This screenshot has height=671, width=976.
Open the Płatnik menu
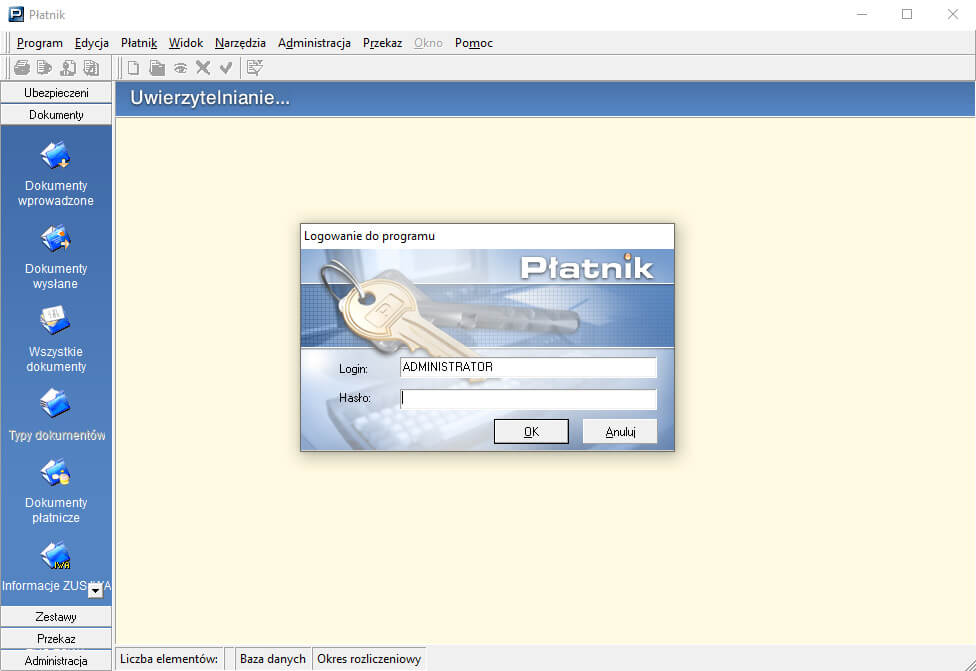coord(139,43)
